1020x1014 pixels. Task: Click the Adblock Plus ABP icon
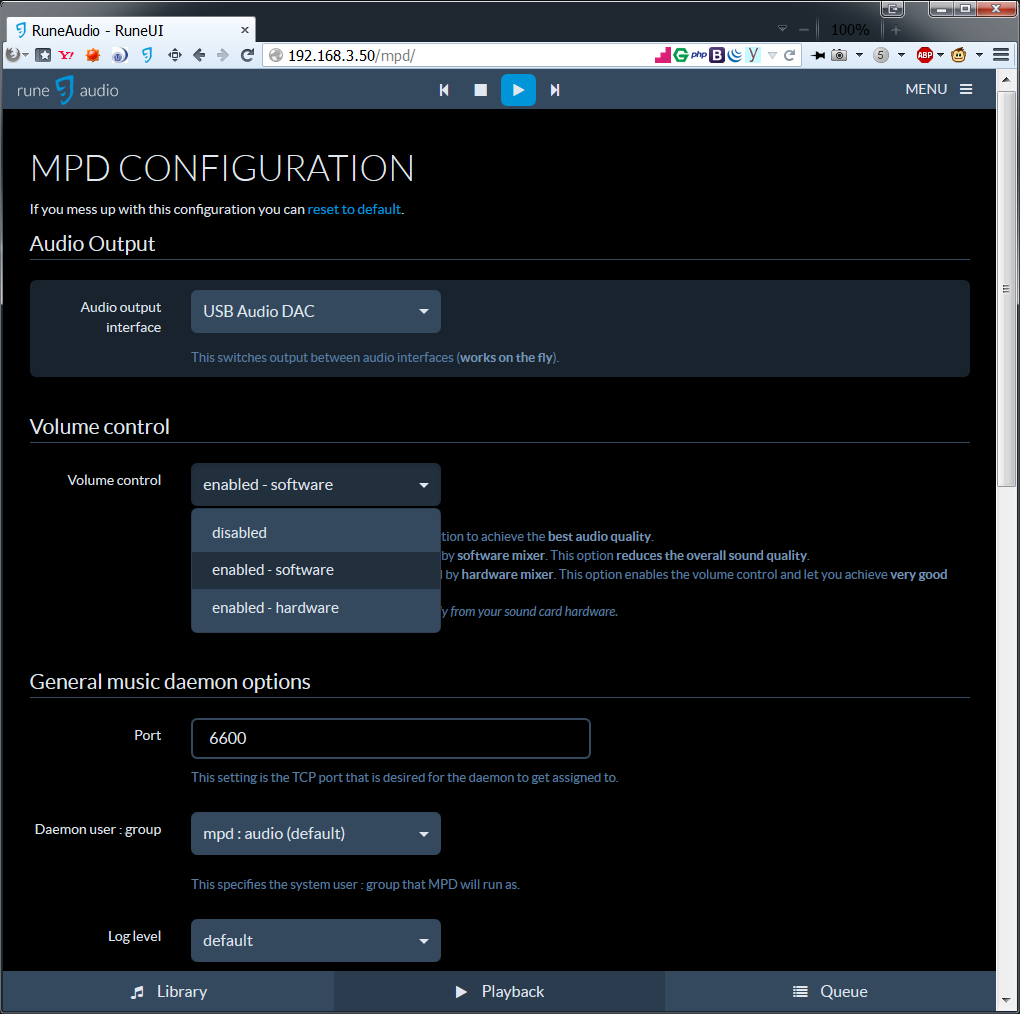924,55
